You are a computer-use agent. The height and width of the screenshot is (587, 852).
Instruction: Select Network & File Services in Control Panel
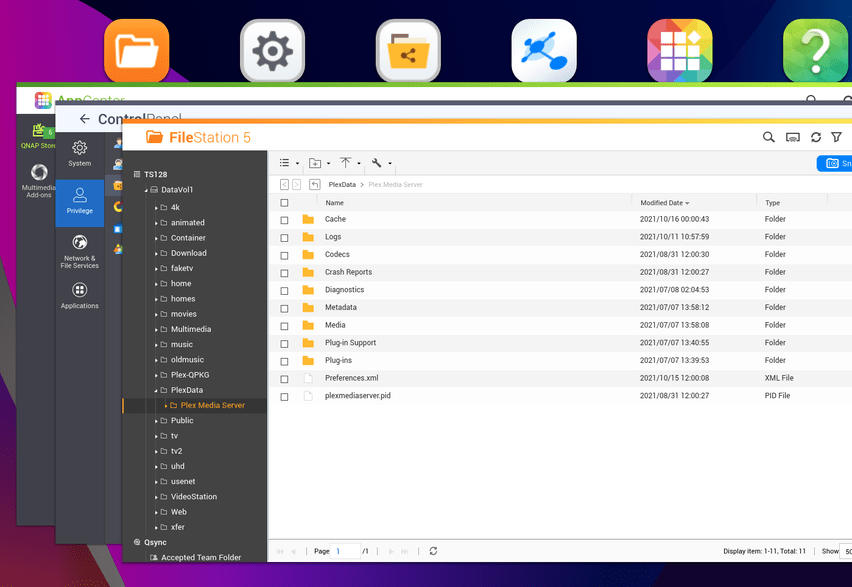click(x=80, y=251)
